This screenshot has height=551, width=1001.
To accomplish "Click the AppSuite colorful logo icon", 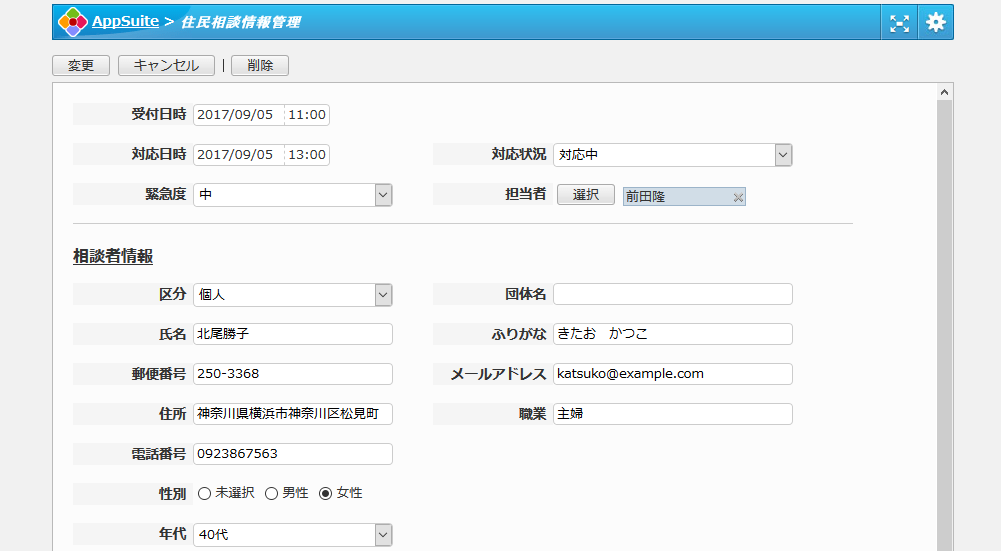I will (72, 22).
